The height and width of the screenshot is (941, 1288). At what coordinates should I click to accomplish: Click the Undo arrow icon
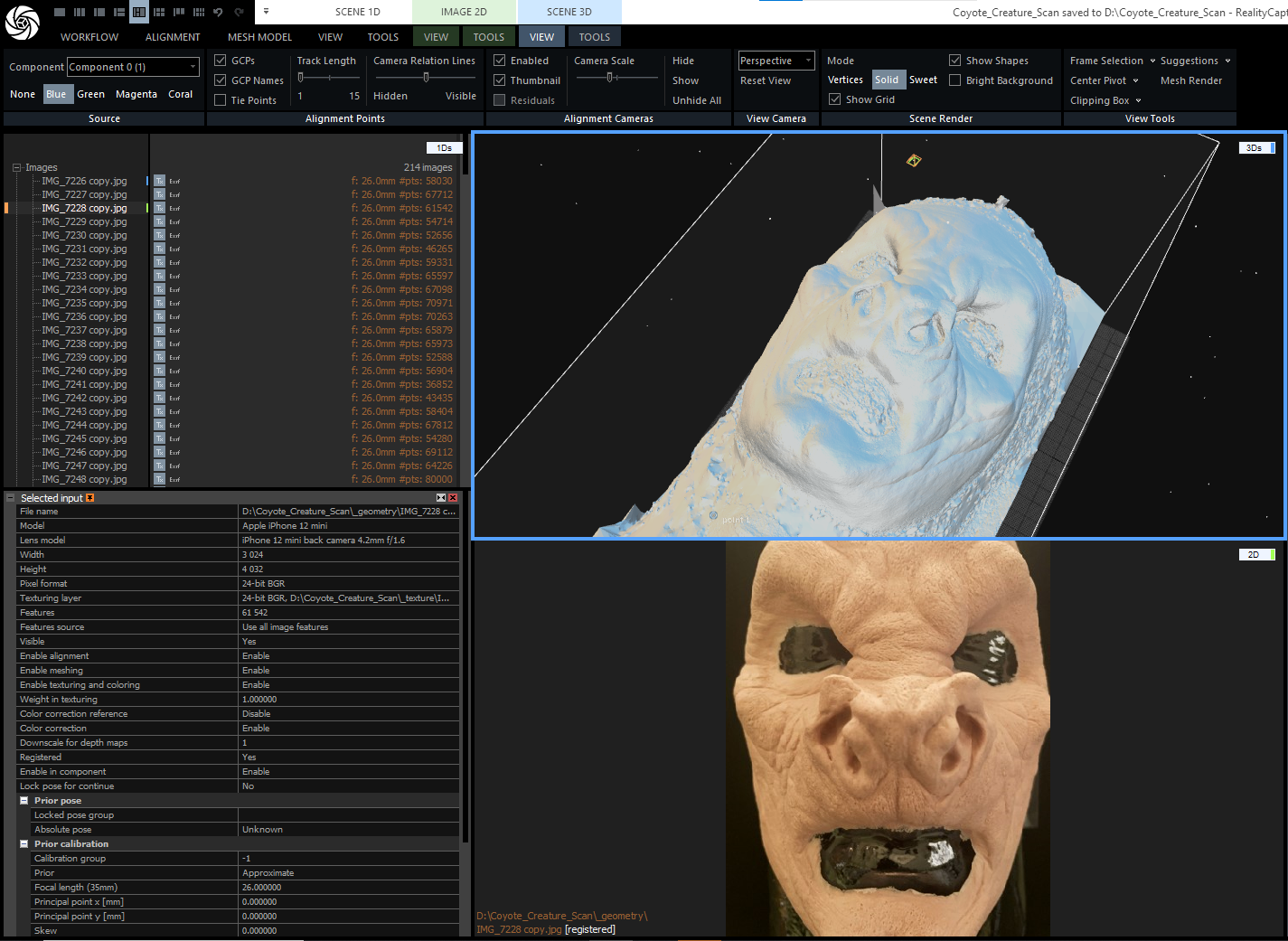click(x=218, y=13)
